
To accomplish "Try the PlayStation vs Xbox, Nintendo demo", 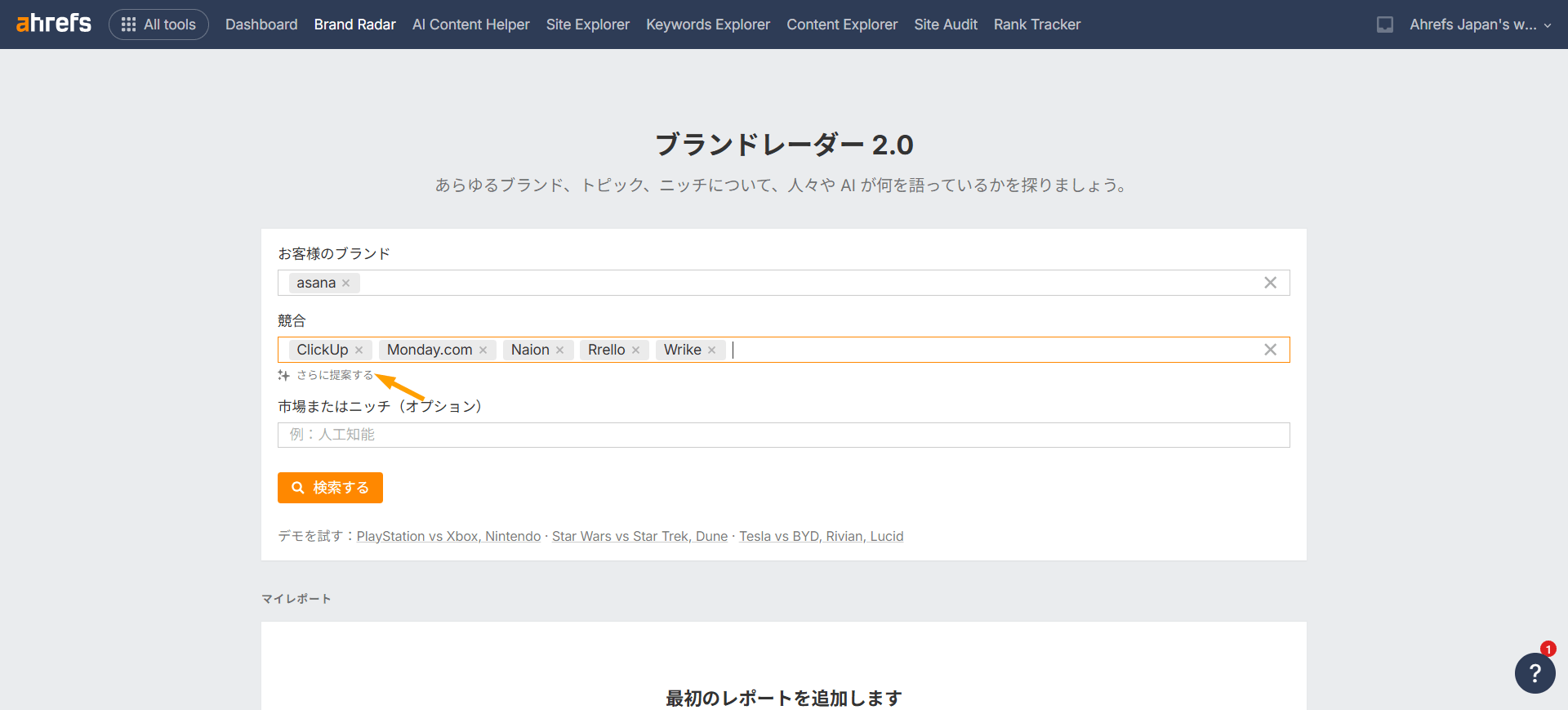I will (x=448, y=536).
